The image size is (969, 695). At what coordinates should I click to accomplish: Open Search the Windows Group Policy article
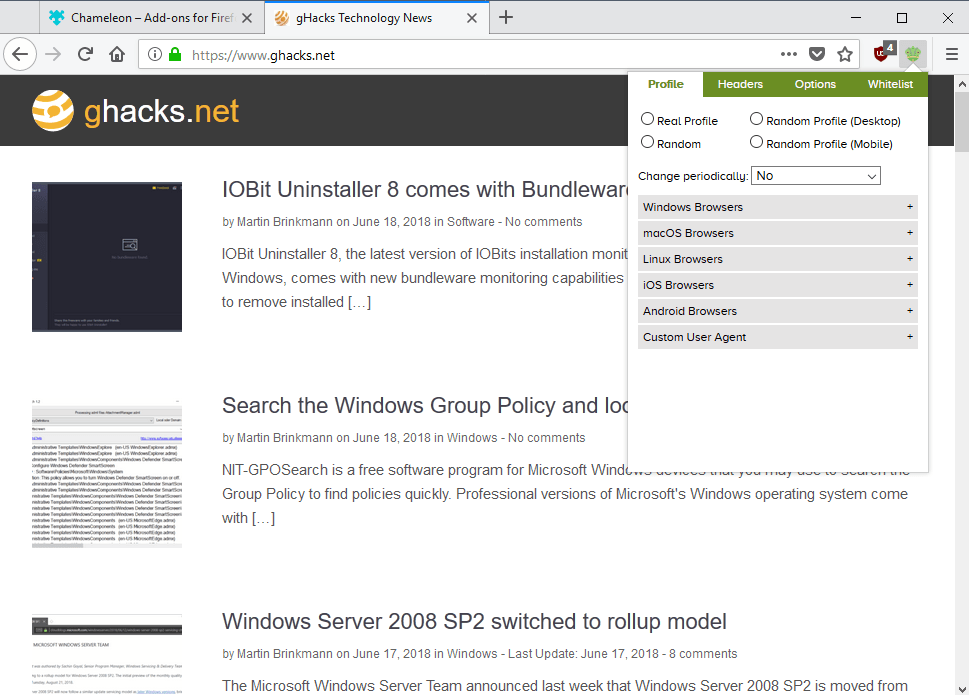click(425, 406)
